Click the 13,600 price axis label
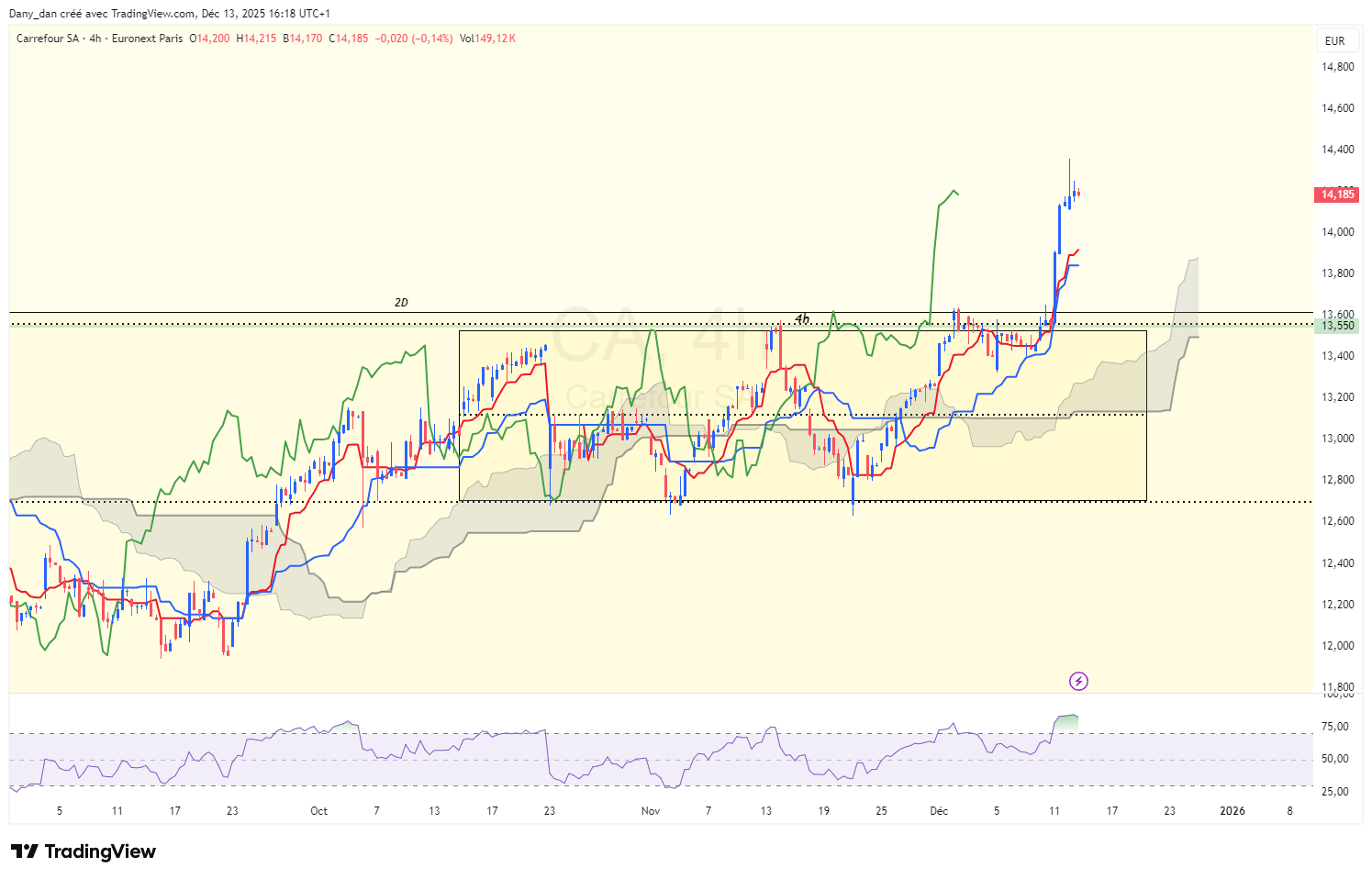1372x879 pixels. coord(1337,315)
